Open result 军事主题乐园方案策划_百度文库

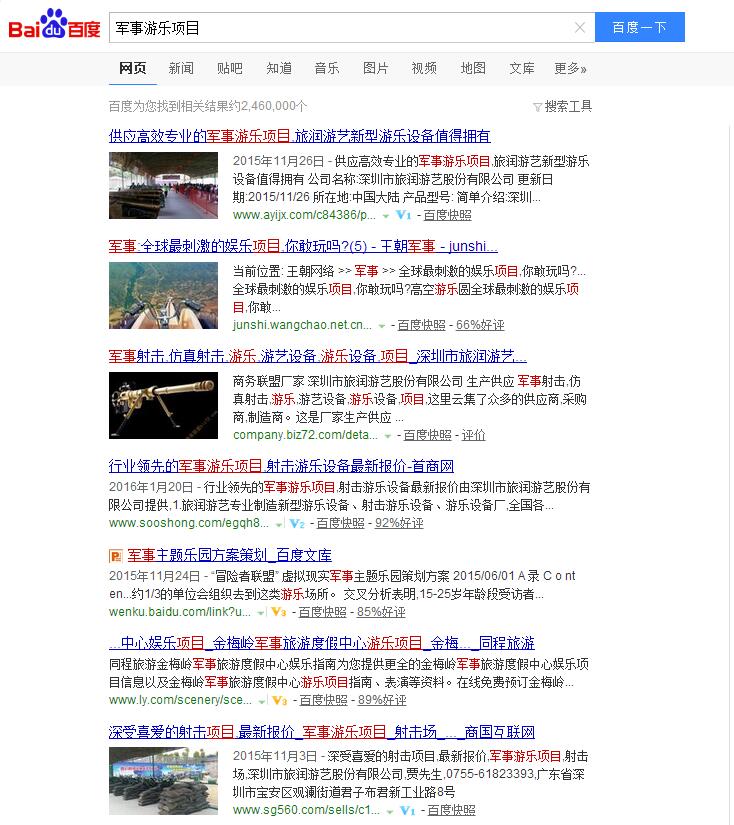tap(229, 555)
